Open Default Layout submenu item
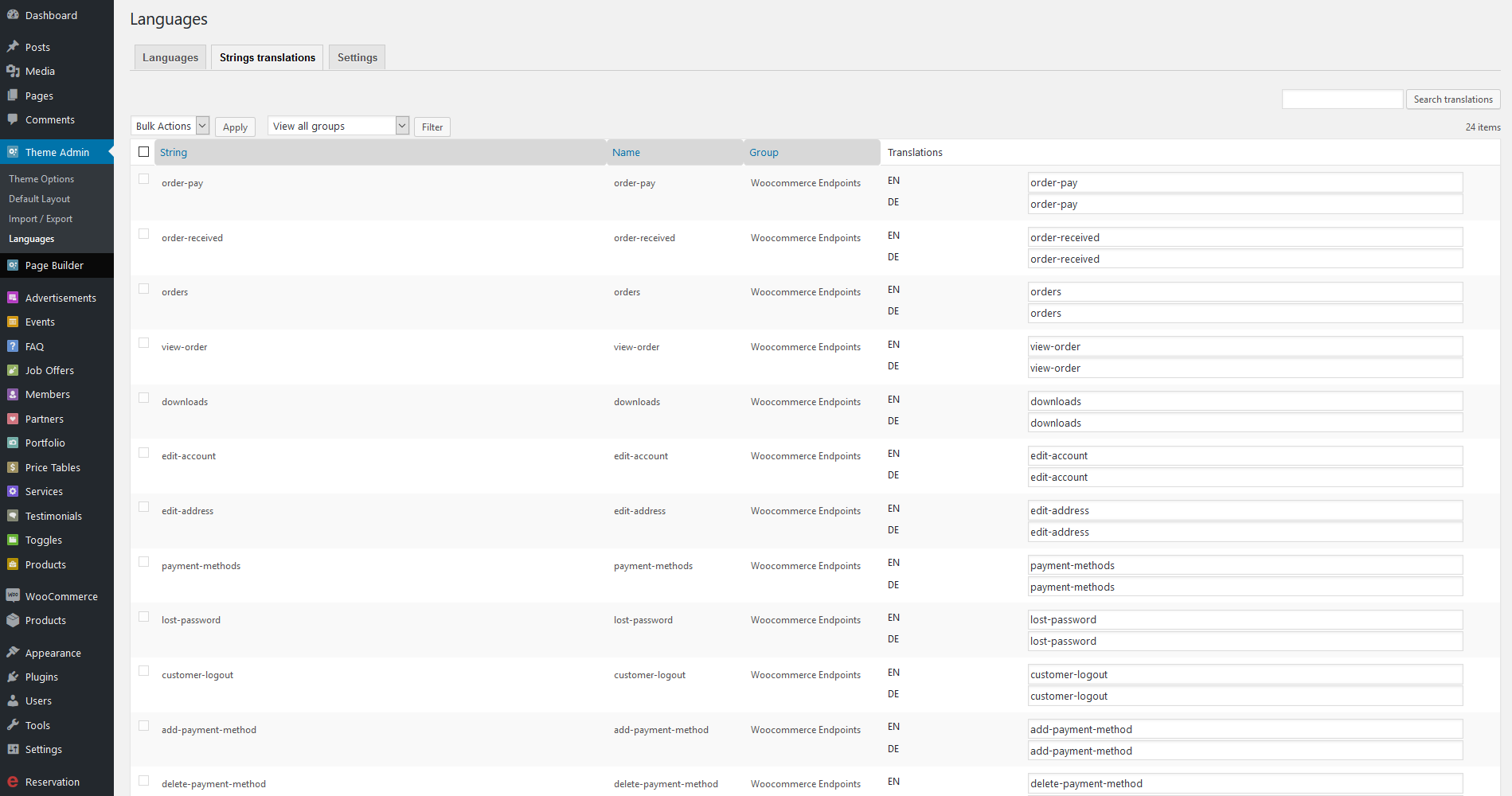Screen dimensions: 1512x796 (39, 199)
